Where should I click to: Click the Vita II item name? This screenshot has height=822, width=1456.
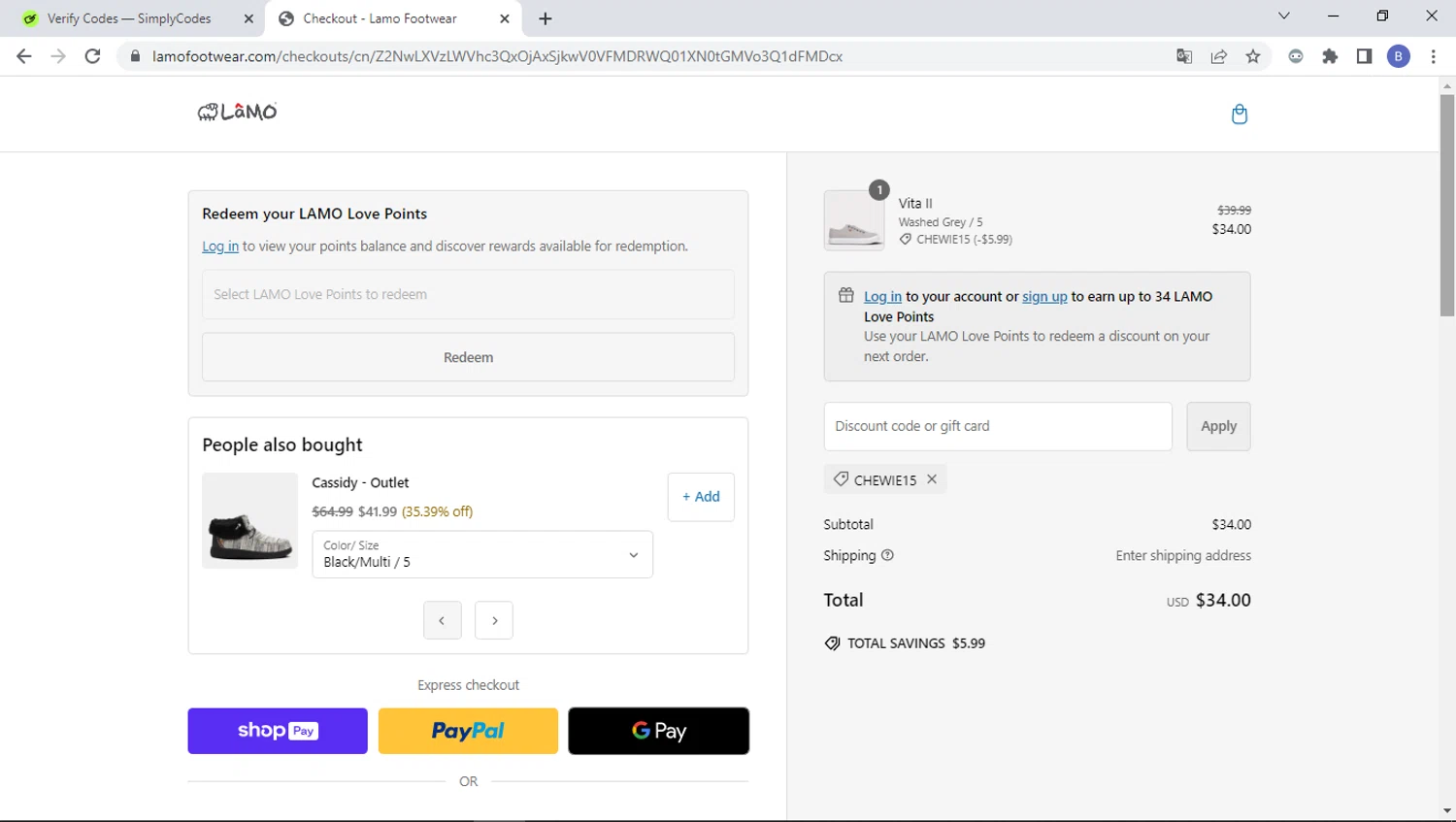tap(915, 204)
